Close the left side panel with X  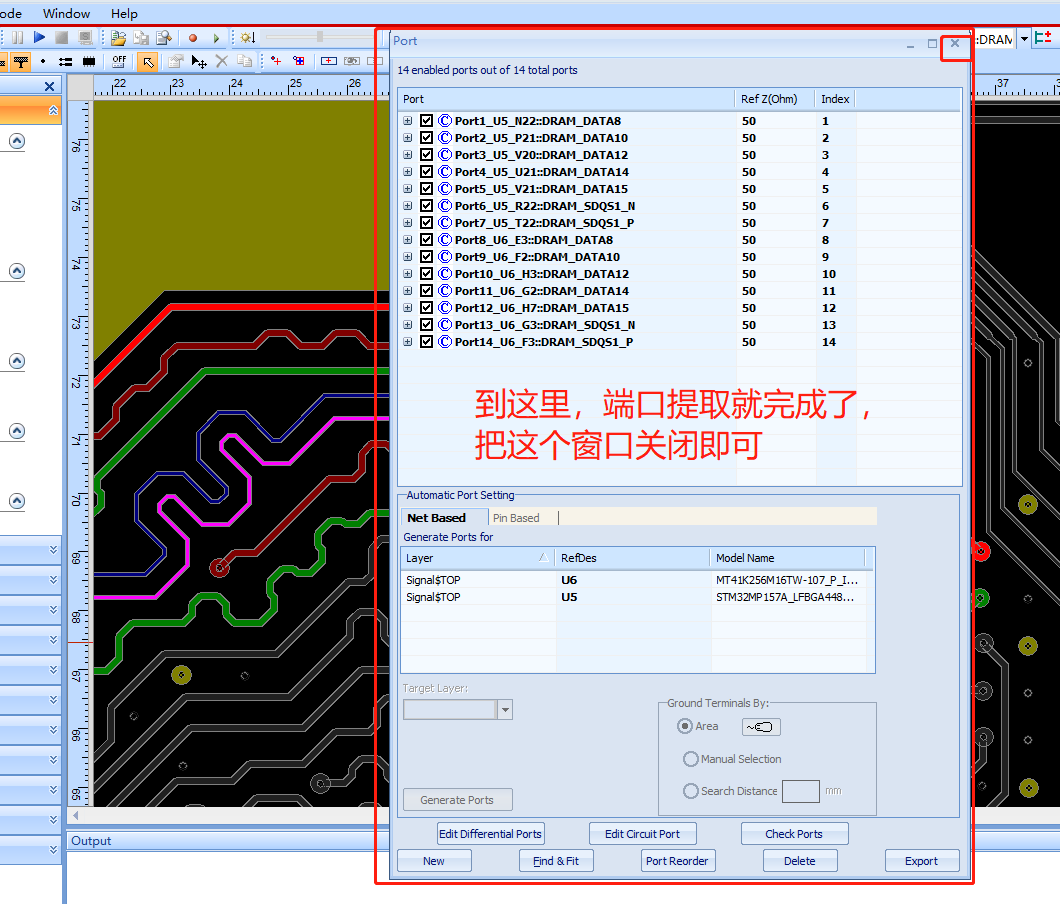tap(49, 86)
